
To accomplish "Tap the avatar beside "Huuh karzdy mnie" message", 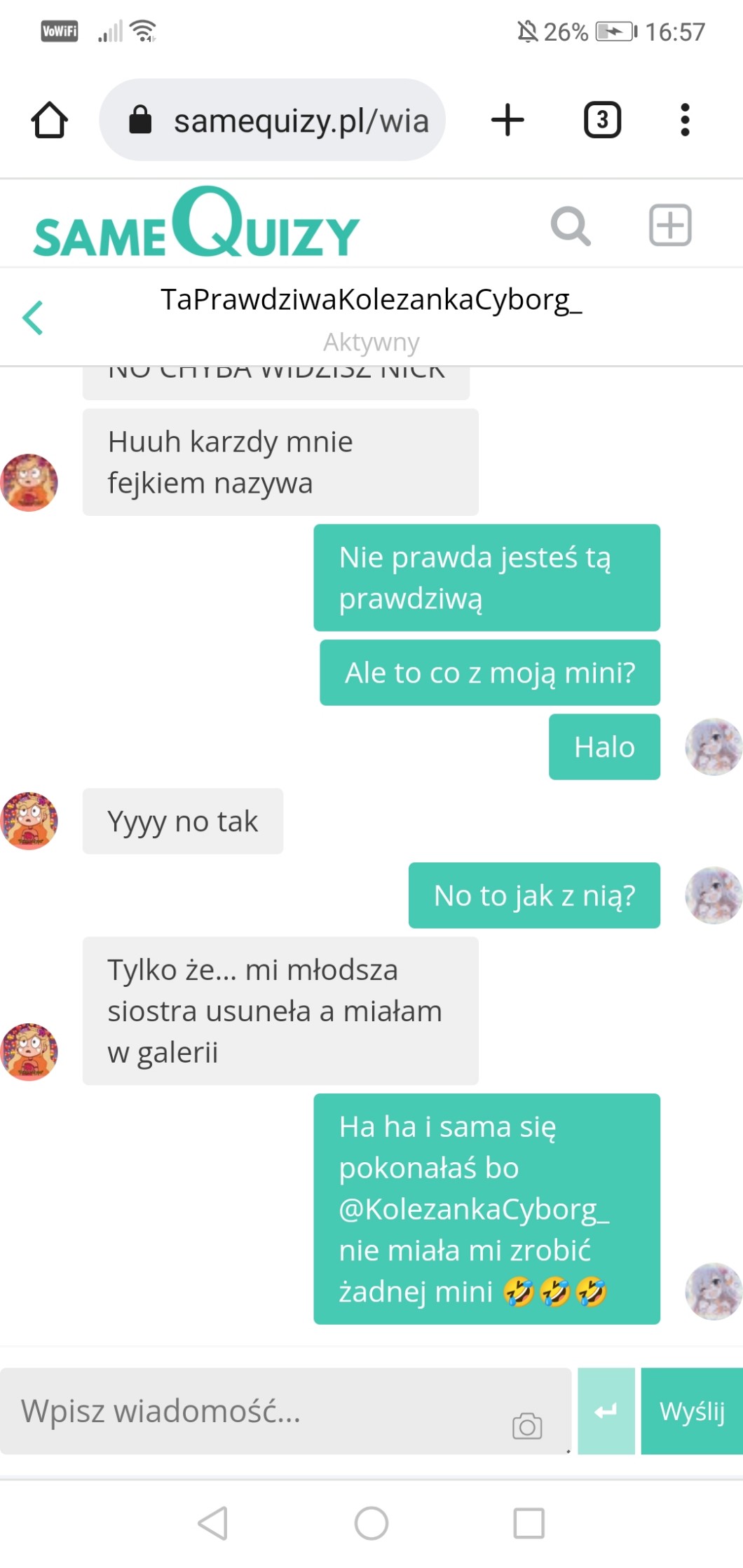I will click(x=29, y=482).
